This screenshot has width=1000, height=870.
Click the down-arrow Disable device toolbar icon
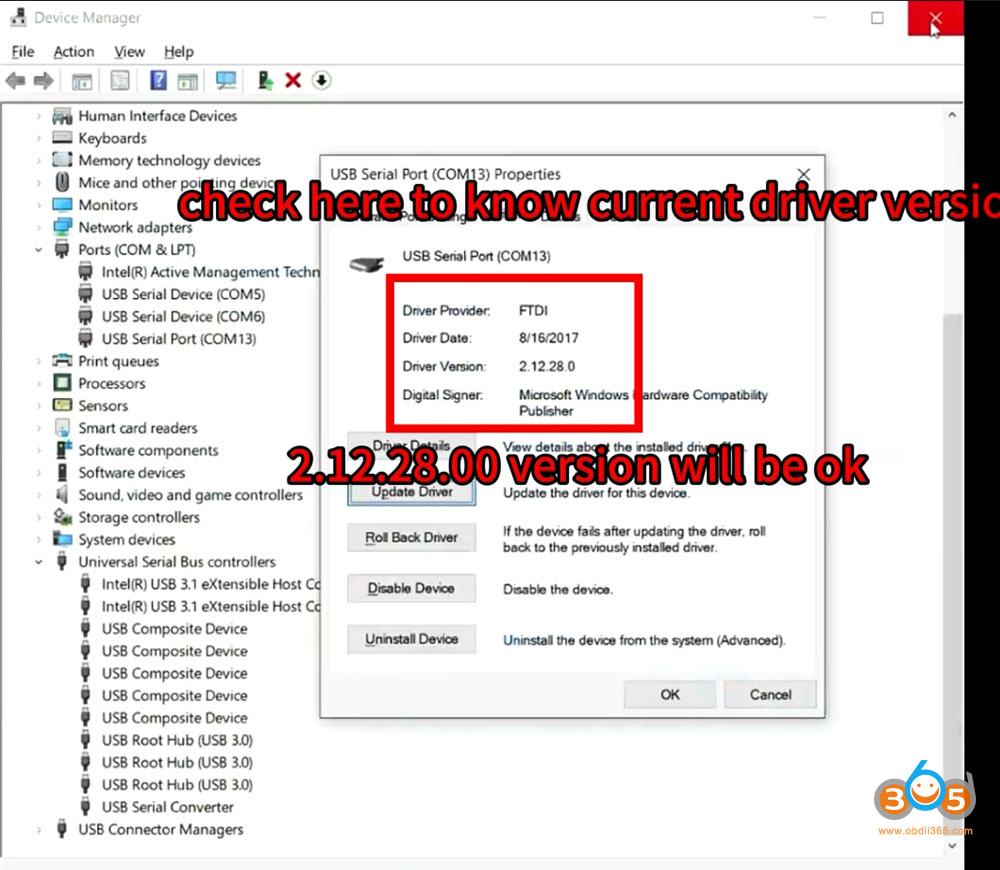click(321, 81)
